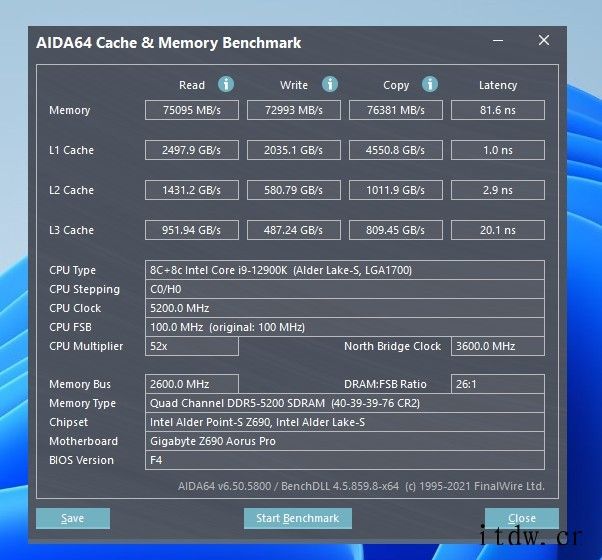Click the window title AIDA64 Cache & Memory Benchmark
The image size is (602, 560).
point(169,43)
